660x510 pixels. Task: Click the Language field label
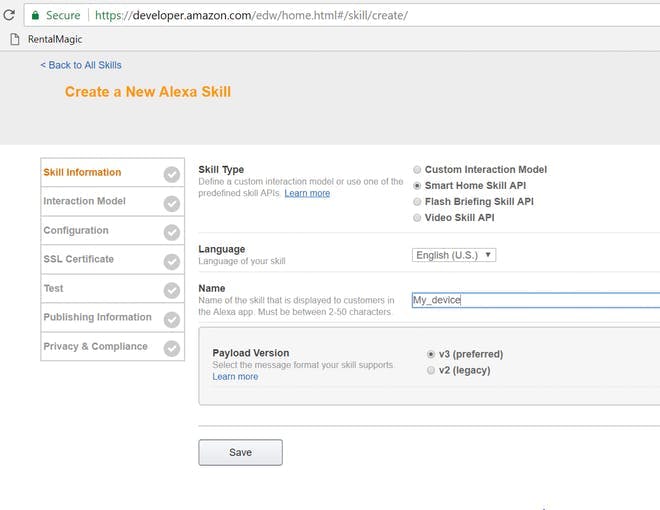coord(222,249)
